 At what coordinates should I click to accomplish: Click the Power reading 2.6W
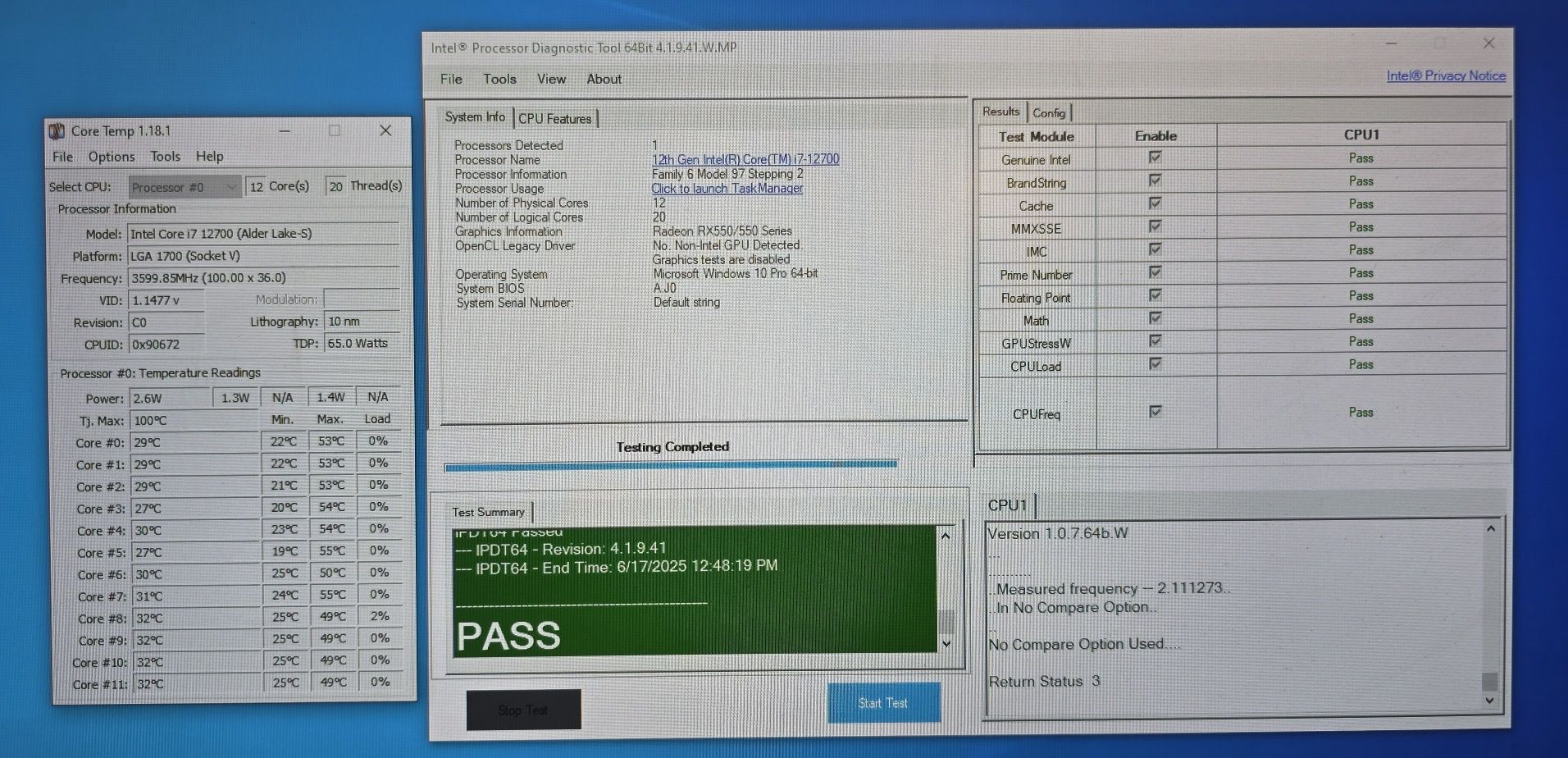(170, 398)
